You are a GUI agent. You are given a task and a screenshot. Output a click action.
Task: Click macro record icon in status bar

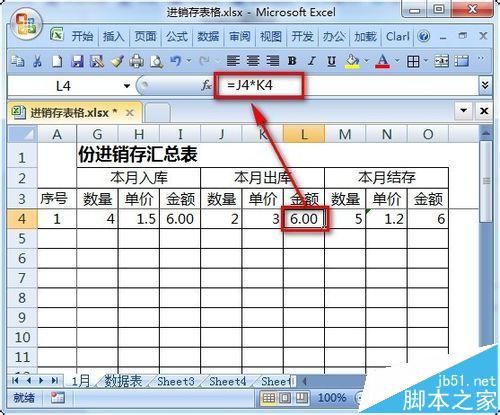click(57, 398)
